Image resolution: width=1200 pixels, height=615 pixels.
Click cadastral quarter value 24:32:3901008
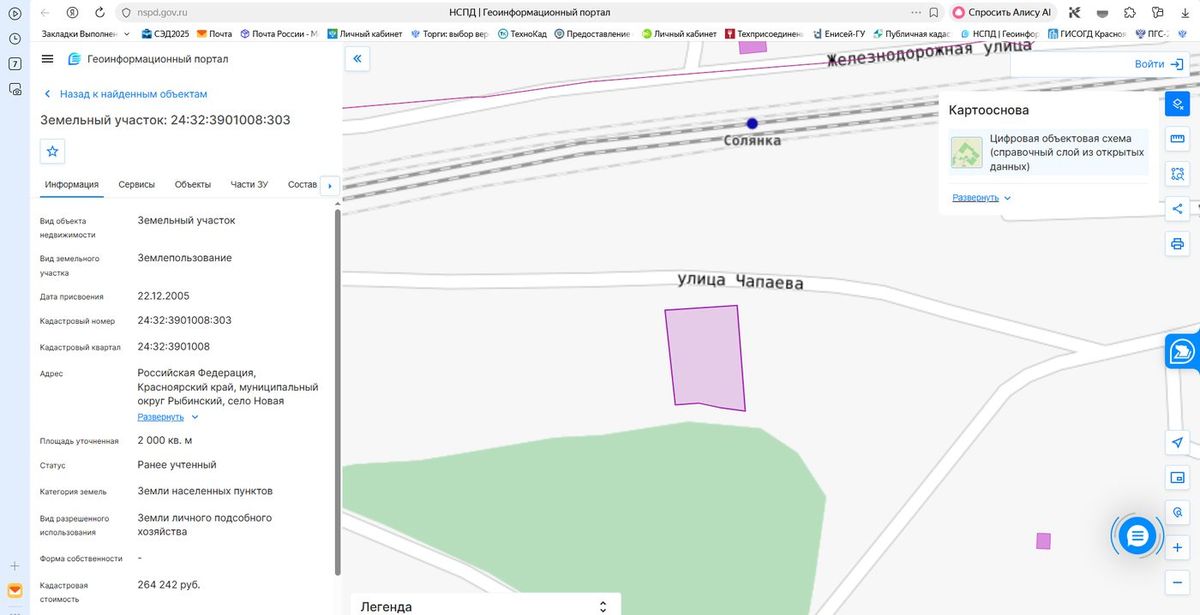(x=173, y=346)
